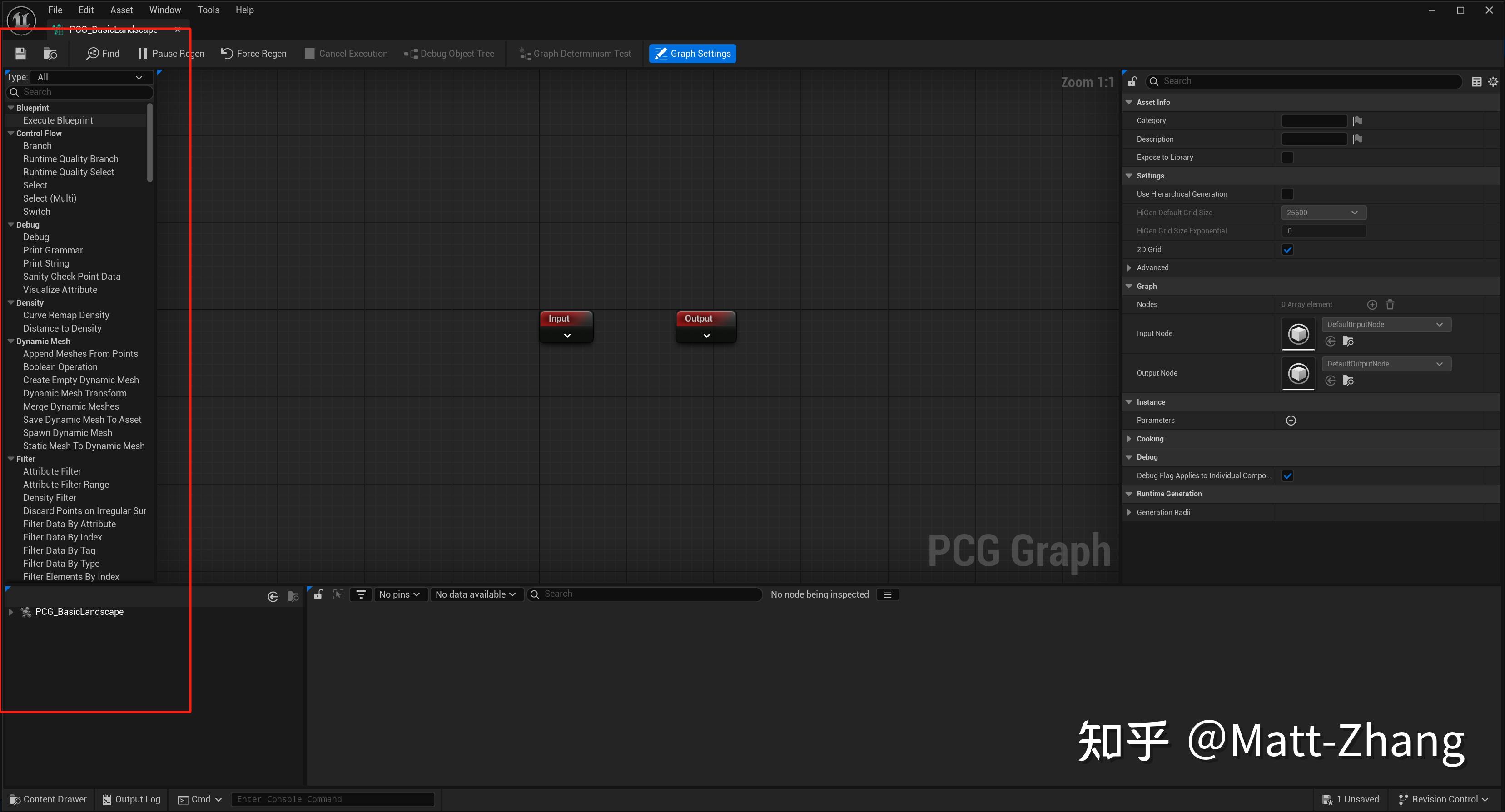Enable Use Hierarchical Generation checkbox
This screenshot has width=1505, height=812.
click(x=1287, y=194)
